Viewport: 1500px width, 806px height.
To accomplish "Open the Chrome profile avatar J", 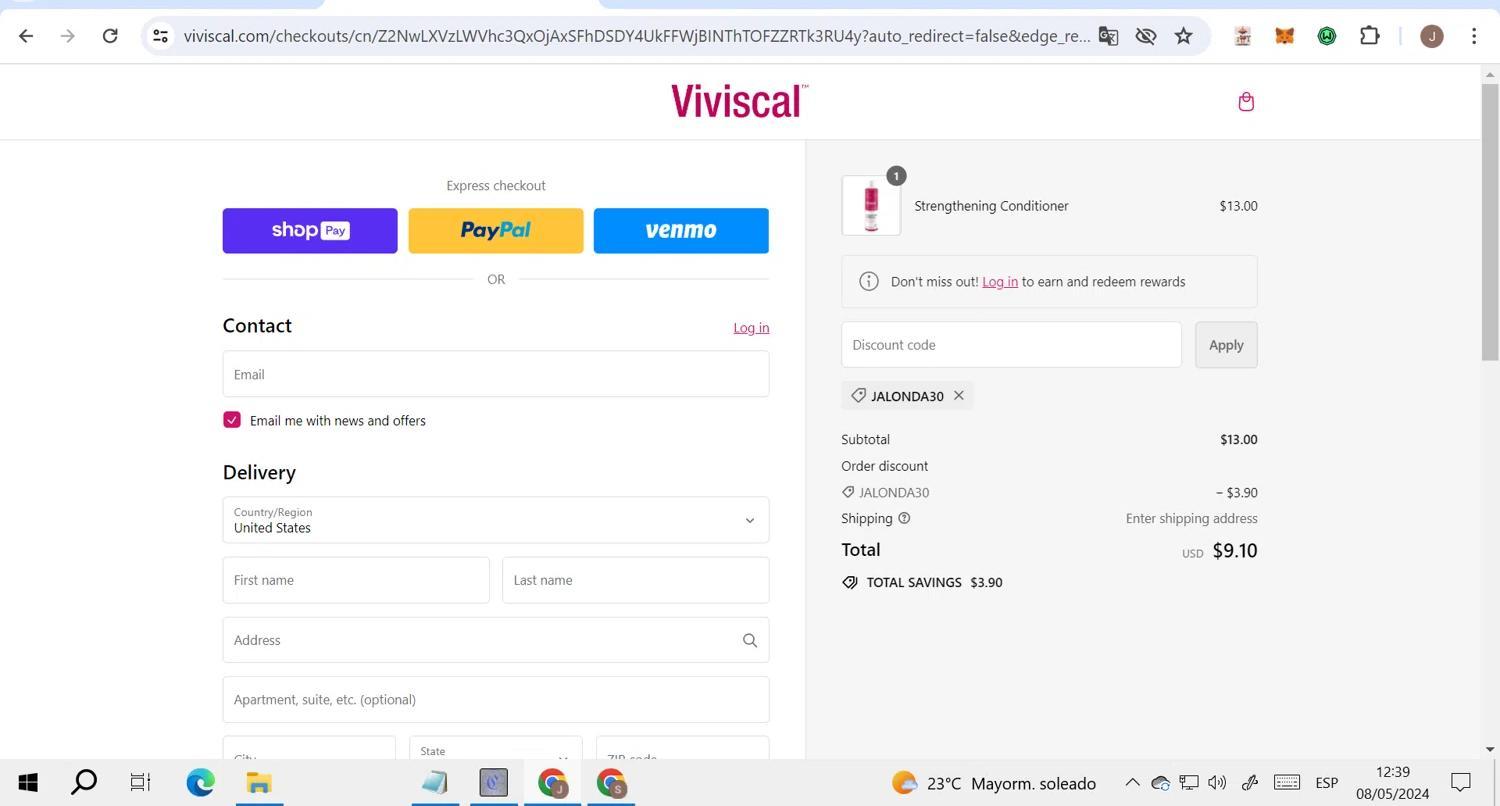I will coord(1432,36).
